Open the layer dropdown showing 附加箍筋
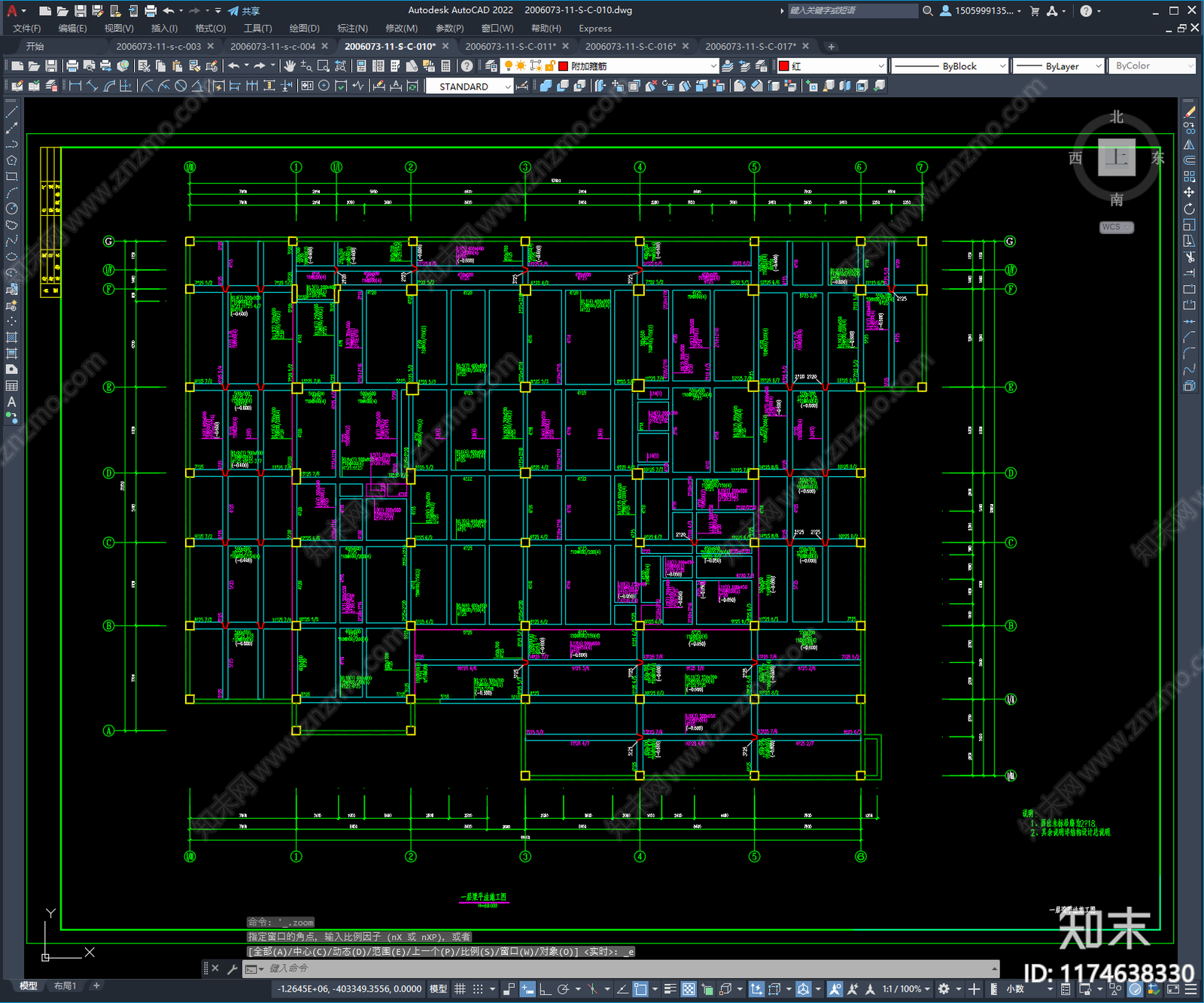1204x1003 pixels. tap(611, 66)
